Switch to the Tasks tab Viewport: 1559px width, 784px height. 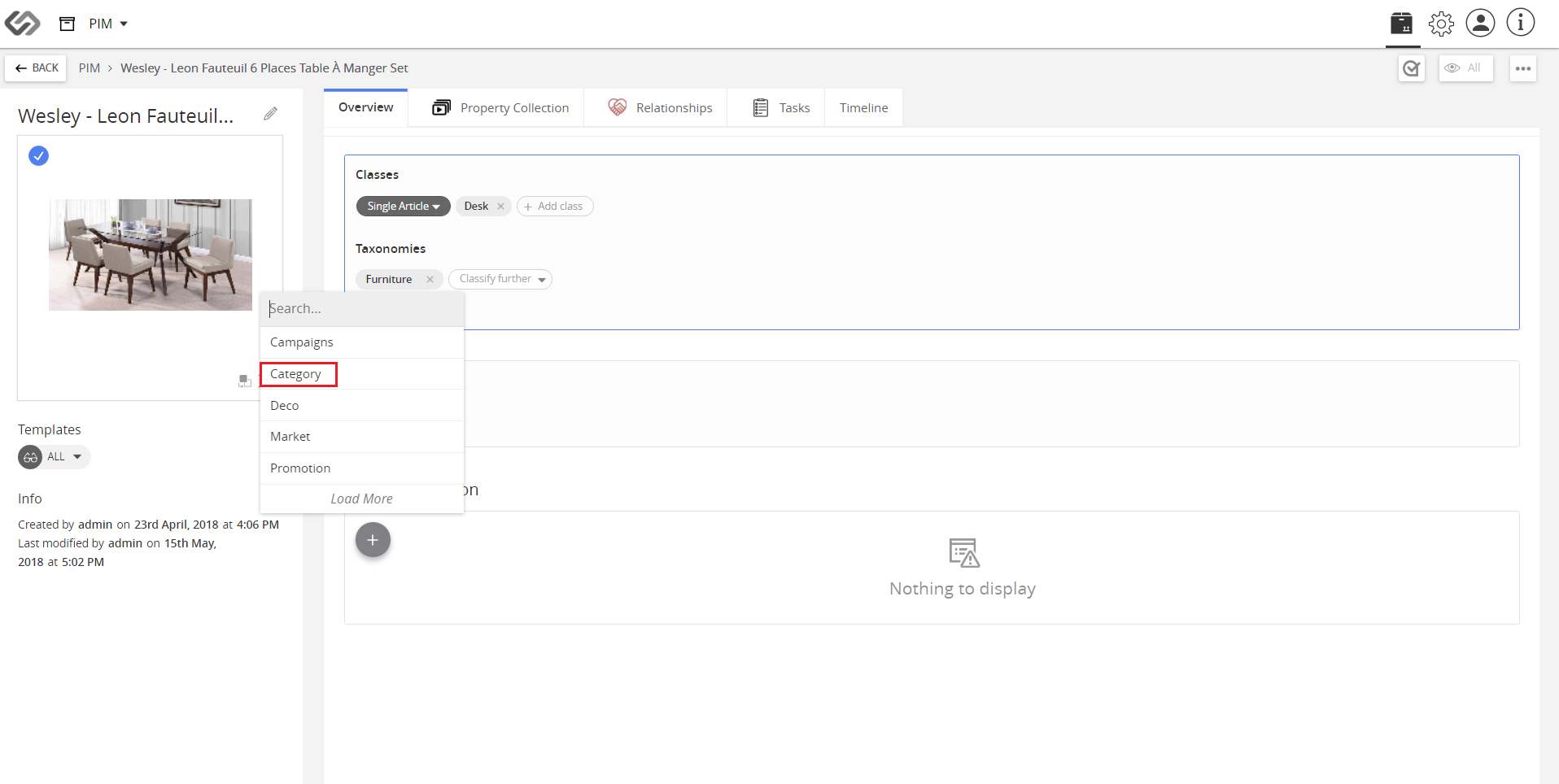[x=781, y=107]
